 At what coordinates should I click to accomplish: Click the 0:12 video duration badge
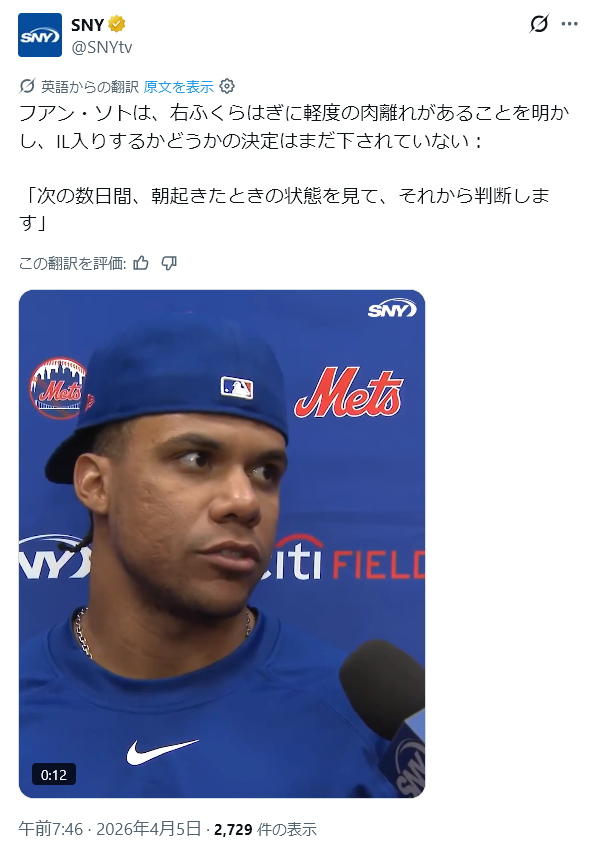pos(54,775)
